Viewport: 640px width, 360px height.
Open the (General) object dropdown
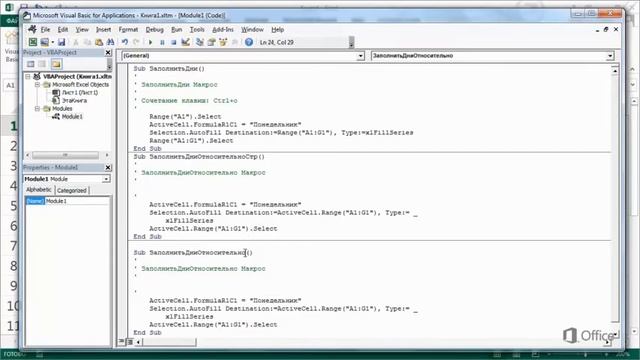[x=360, y=56]
